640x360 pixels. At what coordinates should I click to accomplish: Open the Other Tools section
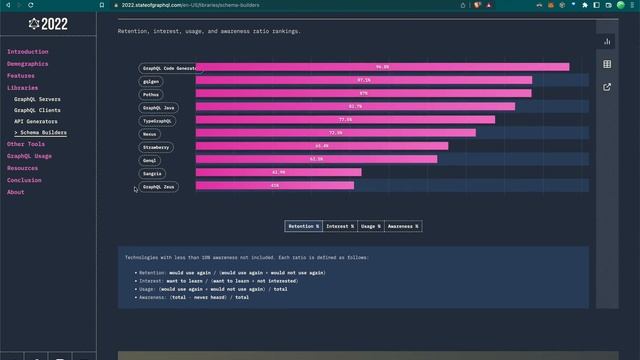pos(26,144)
